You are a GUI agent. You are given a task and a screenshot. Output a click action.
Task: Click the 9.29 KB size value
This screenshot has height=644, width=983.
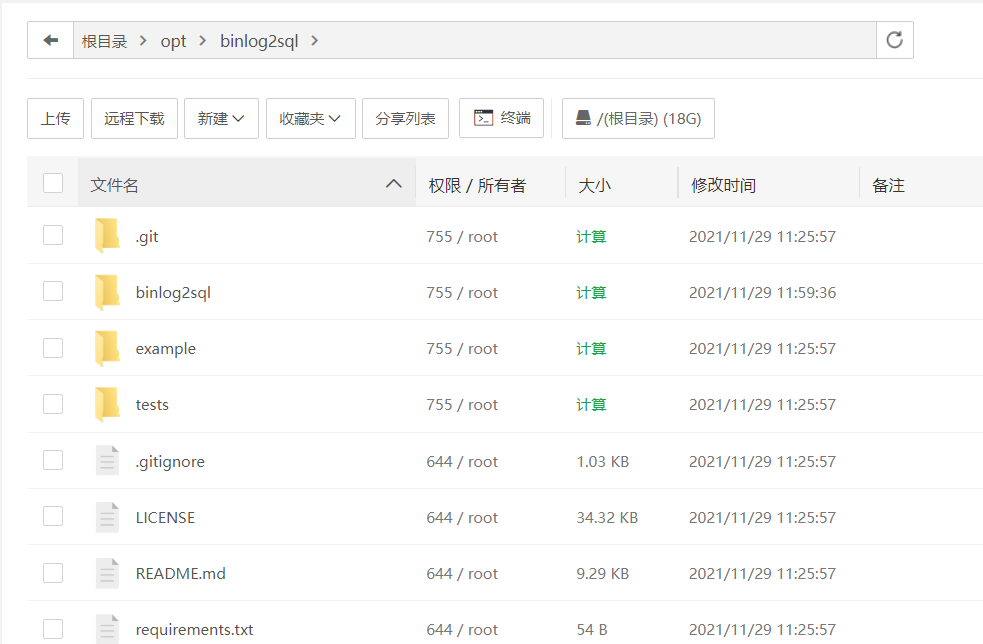click(602, 574)
